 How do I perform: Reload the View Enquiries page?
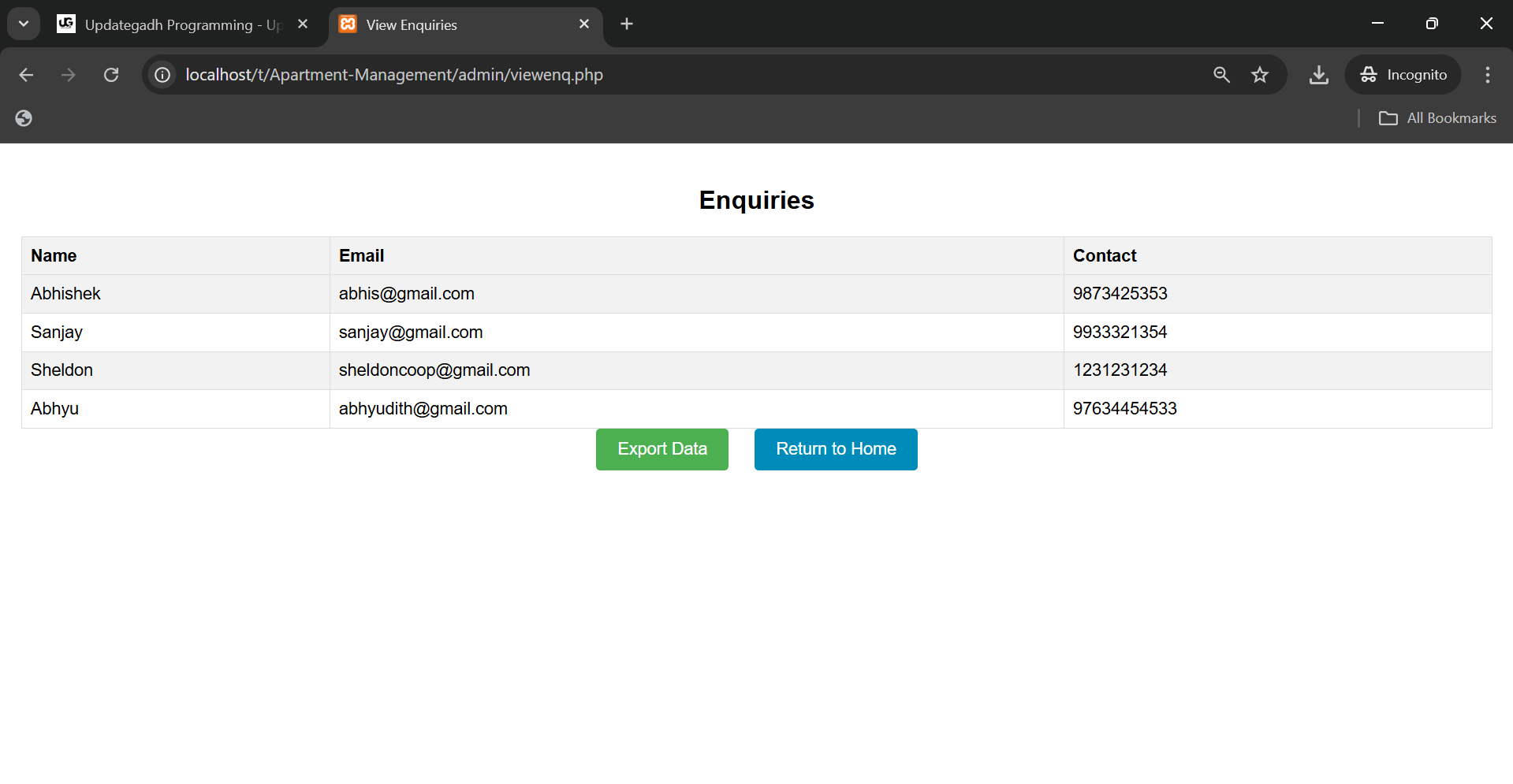coord(111,75)
